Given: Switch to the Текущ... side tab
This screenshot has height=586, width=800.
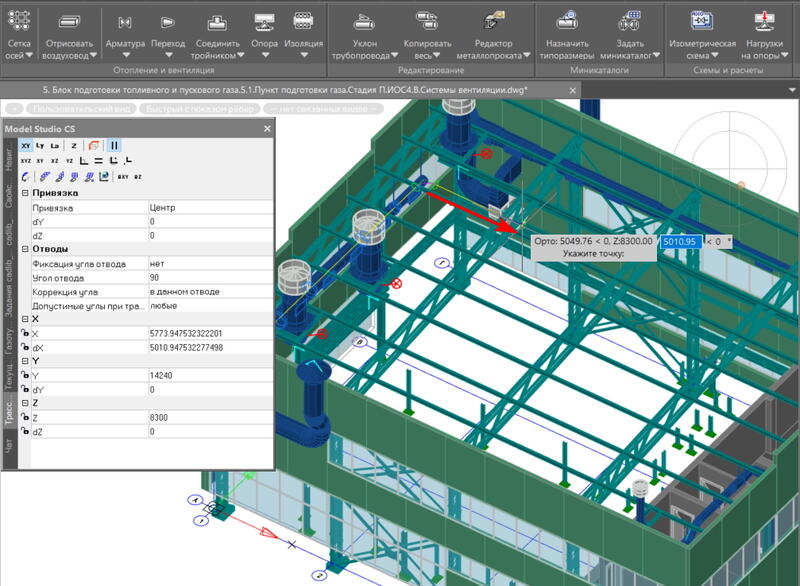Looking at the screenshot, I should point(9,374).
